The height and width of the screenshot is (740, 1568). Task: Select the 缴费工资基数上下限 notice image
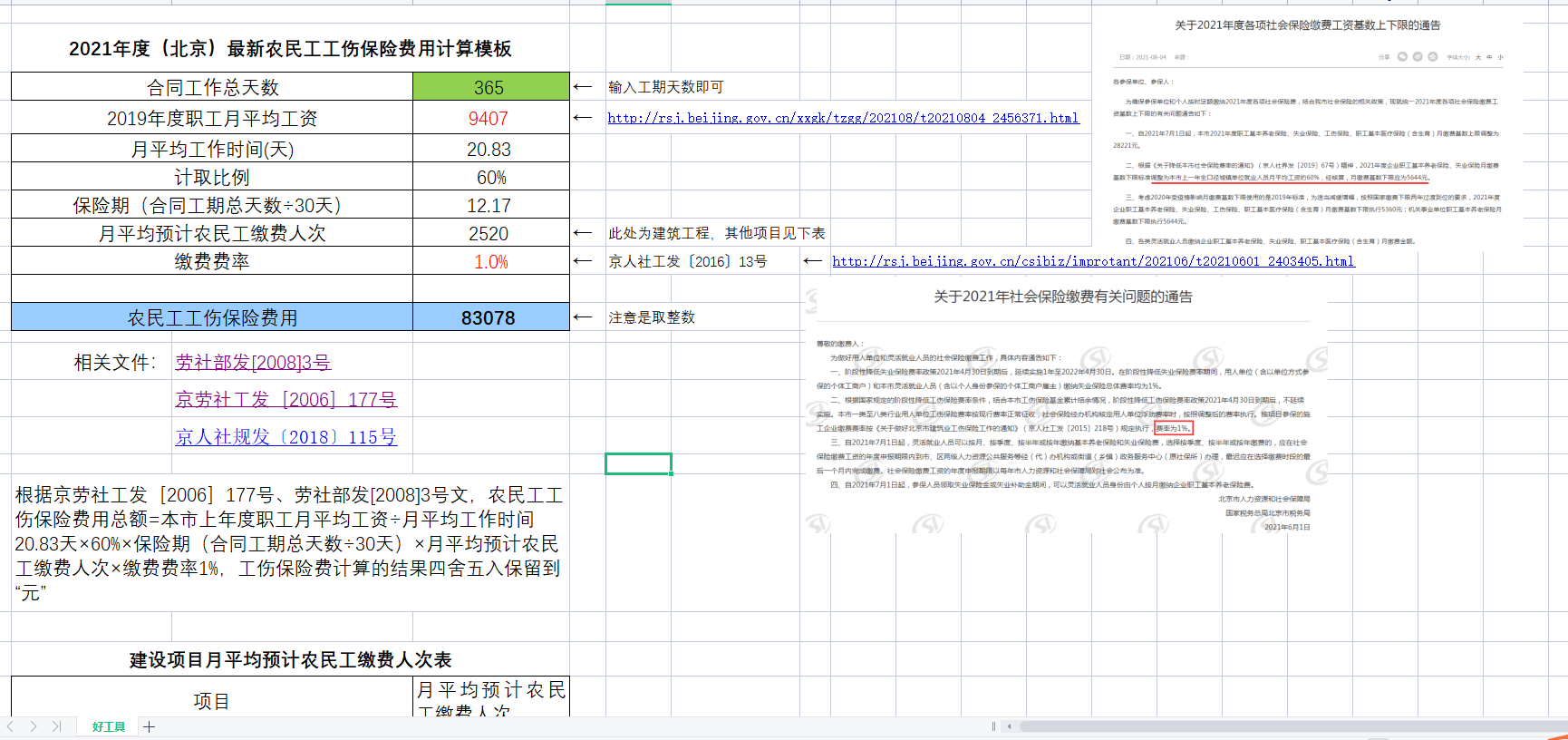1308,130
